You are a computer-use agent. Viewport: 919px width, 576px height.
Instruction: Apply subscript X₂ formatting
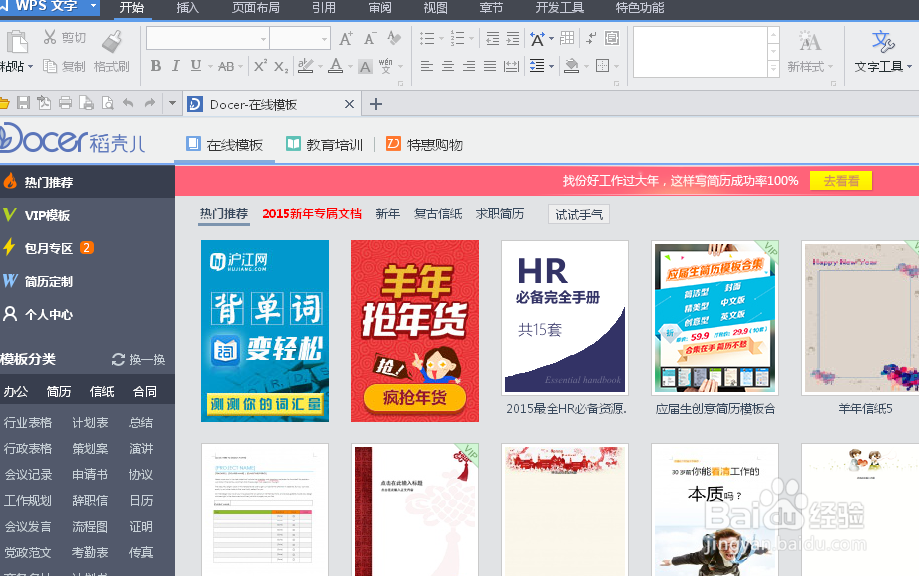click(x=281, y=66)
